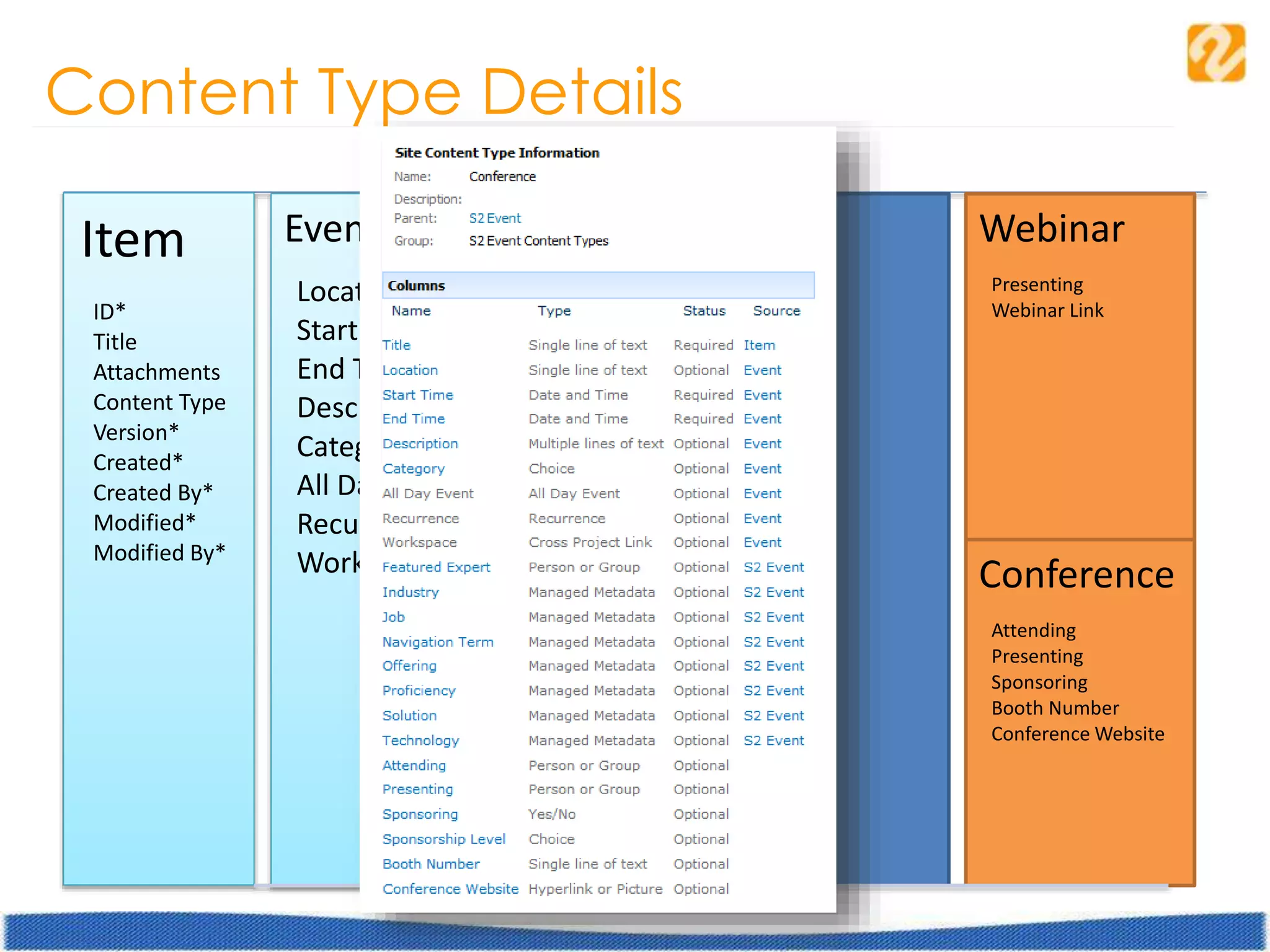Select the Conference orange box heading
The width and height of the screenshot is (1270, 952).
pos(1076,575)
